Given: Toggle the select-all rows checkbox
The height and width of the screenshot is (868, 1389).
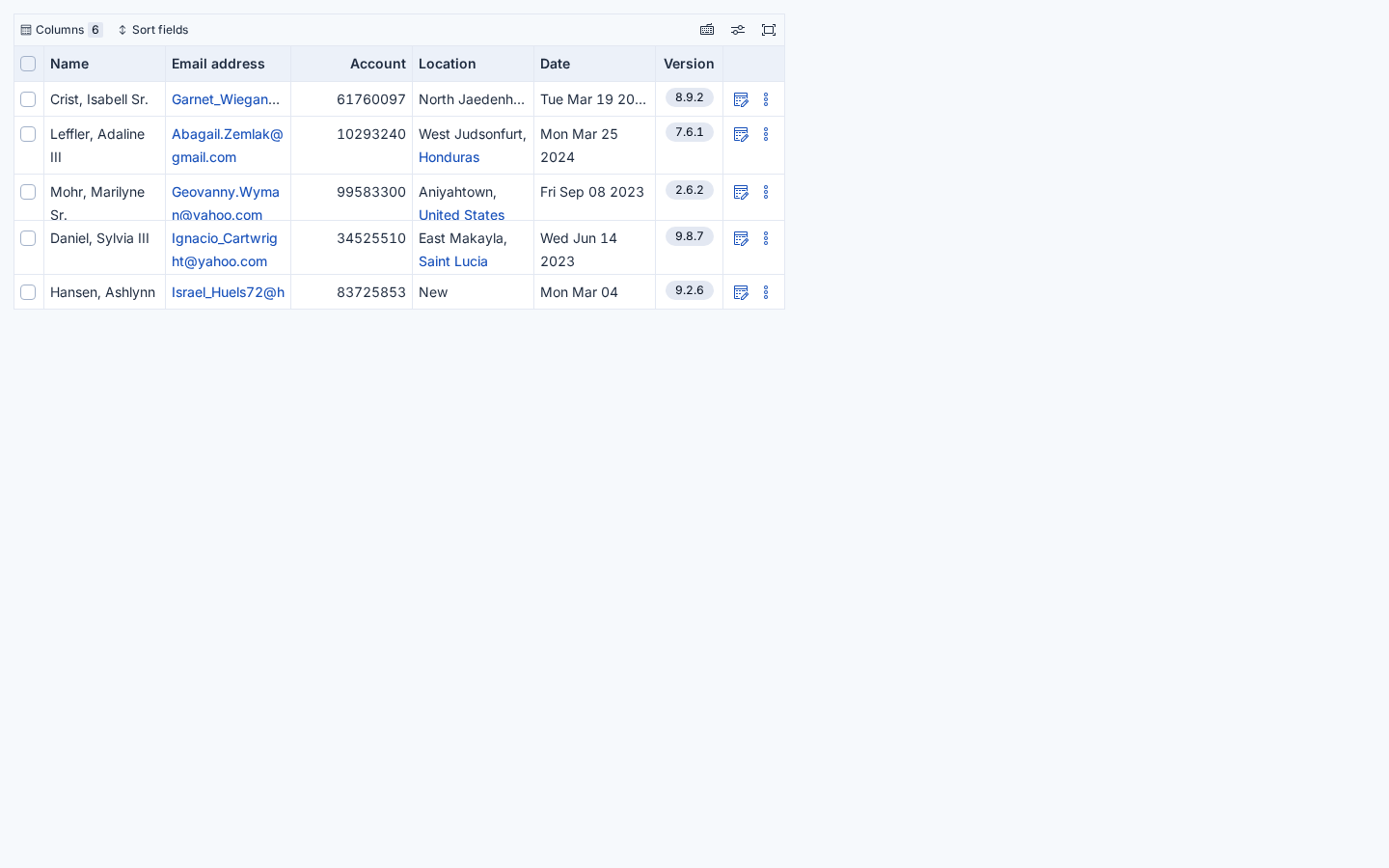Looking at the screenshot, I should pos(28,64).
